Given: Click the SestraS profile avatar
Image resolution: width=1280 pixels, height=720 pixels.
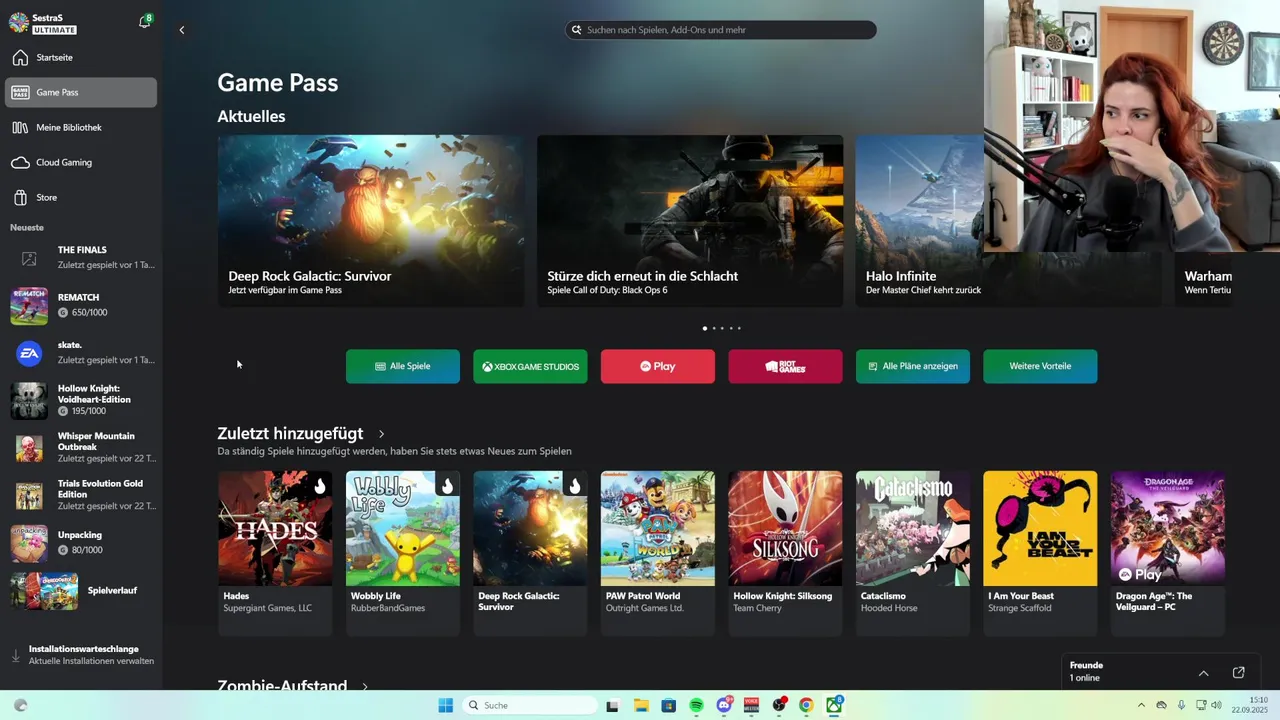Looking at the screenshot, I should (18, 23).
